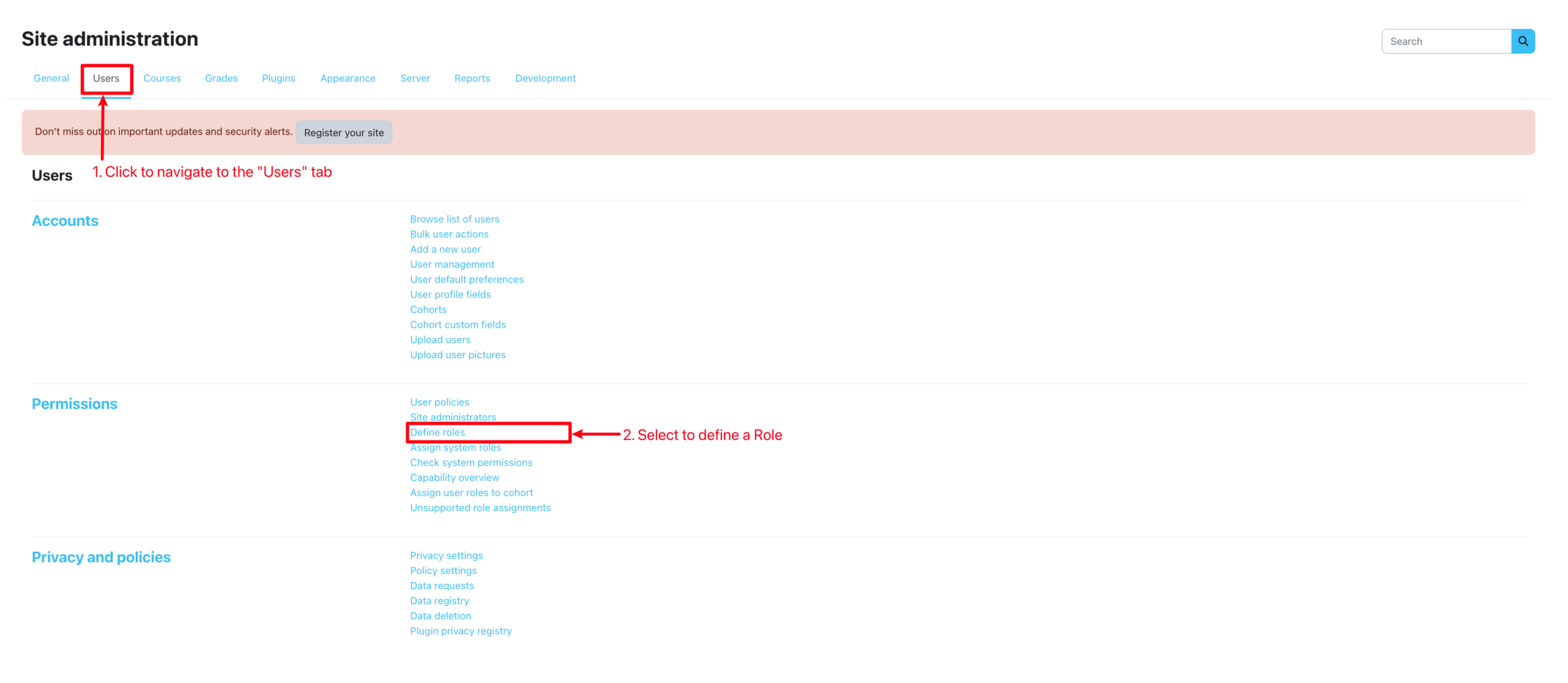Open Assign system roles link
Image resolution: width=1568 pixels, height=683 pixels.
pos(455,448)
